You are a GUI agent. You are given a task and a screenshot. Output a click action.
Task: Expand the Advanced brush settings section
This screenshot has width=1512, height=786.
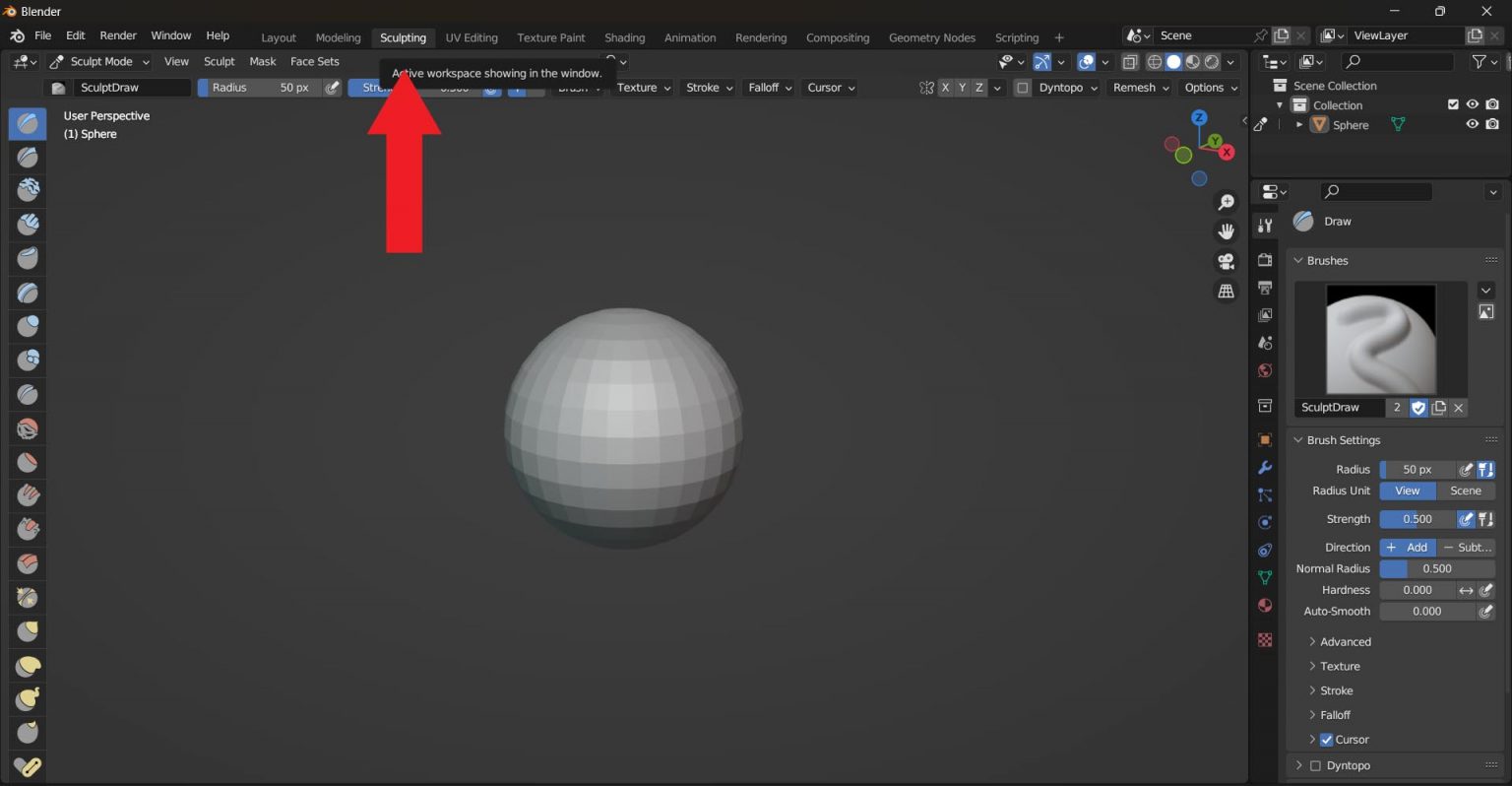[1345, 642]
